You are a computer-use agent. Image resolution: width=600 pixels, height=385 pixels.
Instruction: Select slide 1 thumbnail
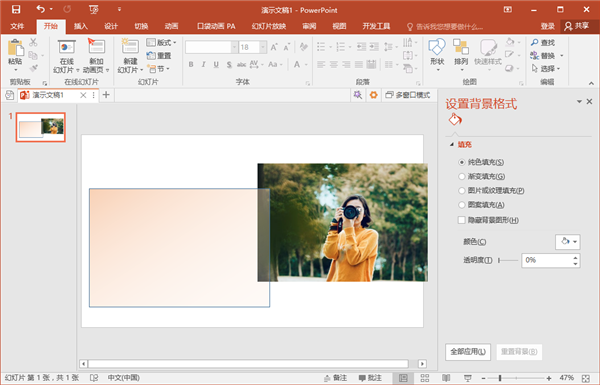tap(41, 127)
